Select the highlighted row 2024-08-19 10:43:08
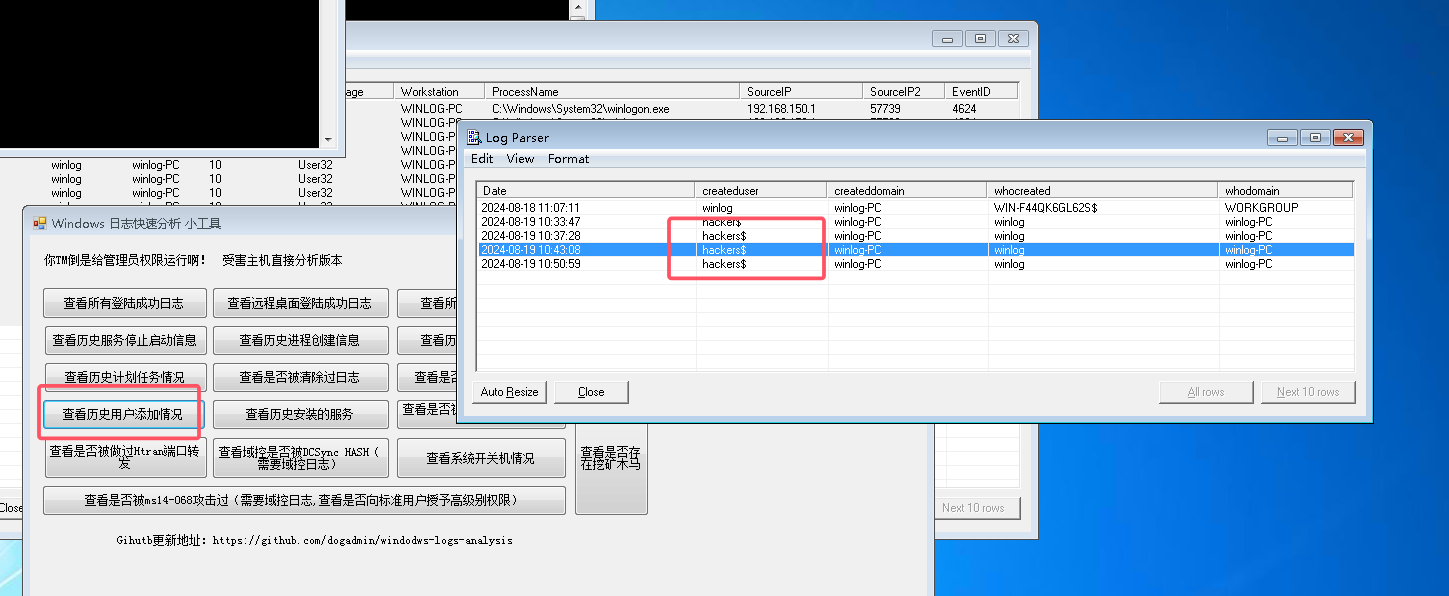This screenshot has height=596, width=1449. tap(915, 250)
